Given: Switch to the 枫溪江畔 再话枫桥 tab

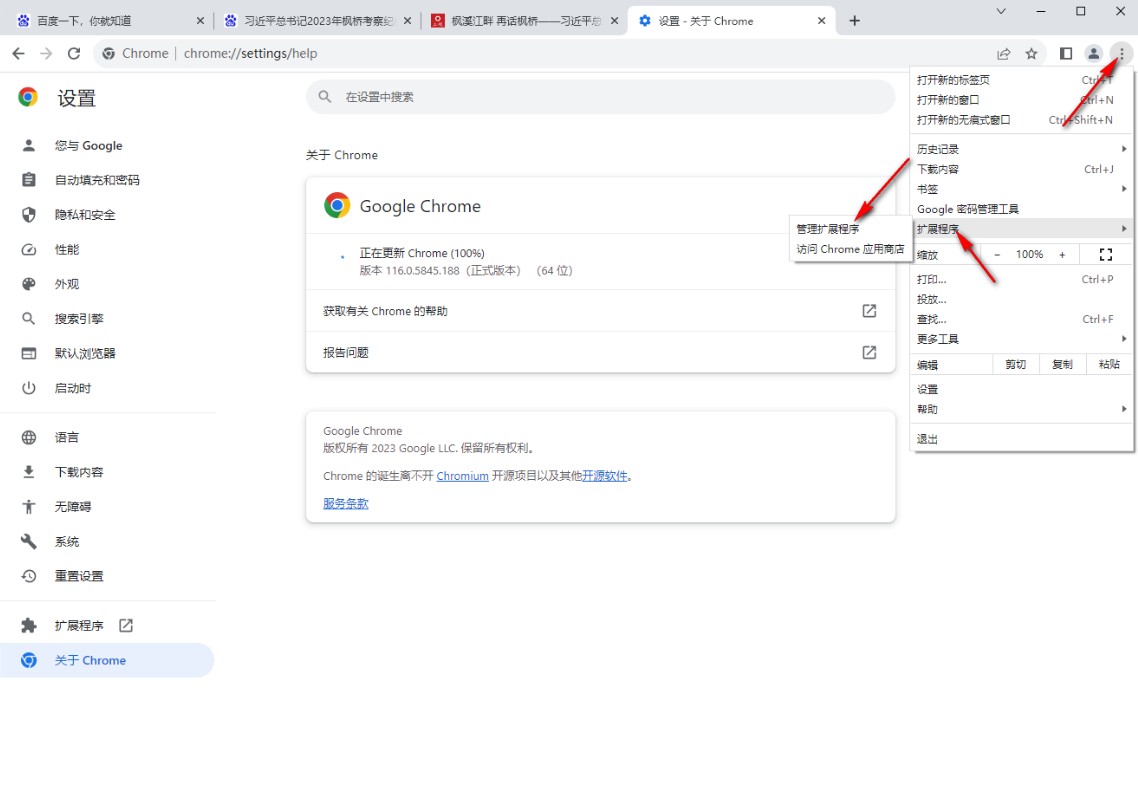Looking at the screenshot, I should 524,21.
